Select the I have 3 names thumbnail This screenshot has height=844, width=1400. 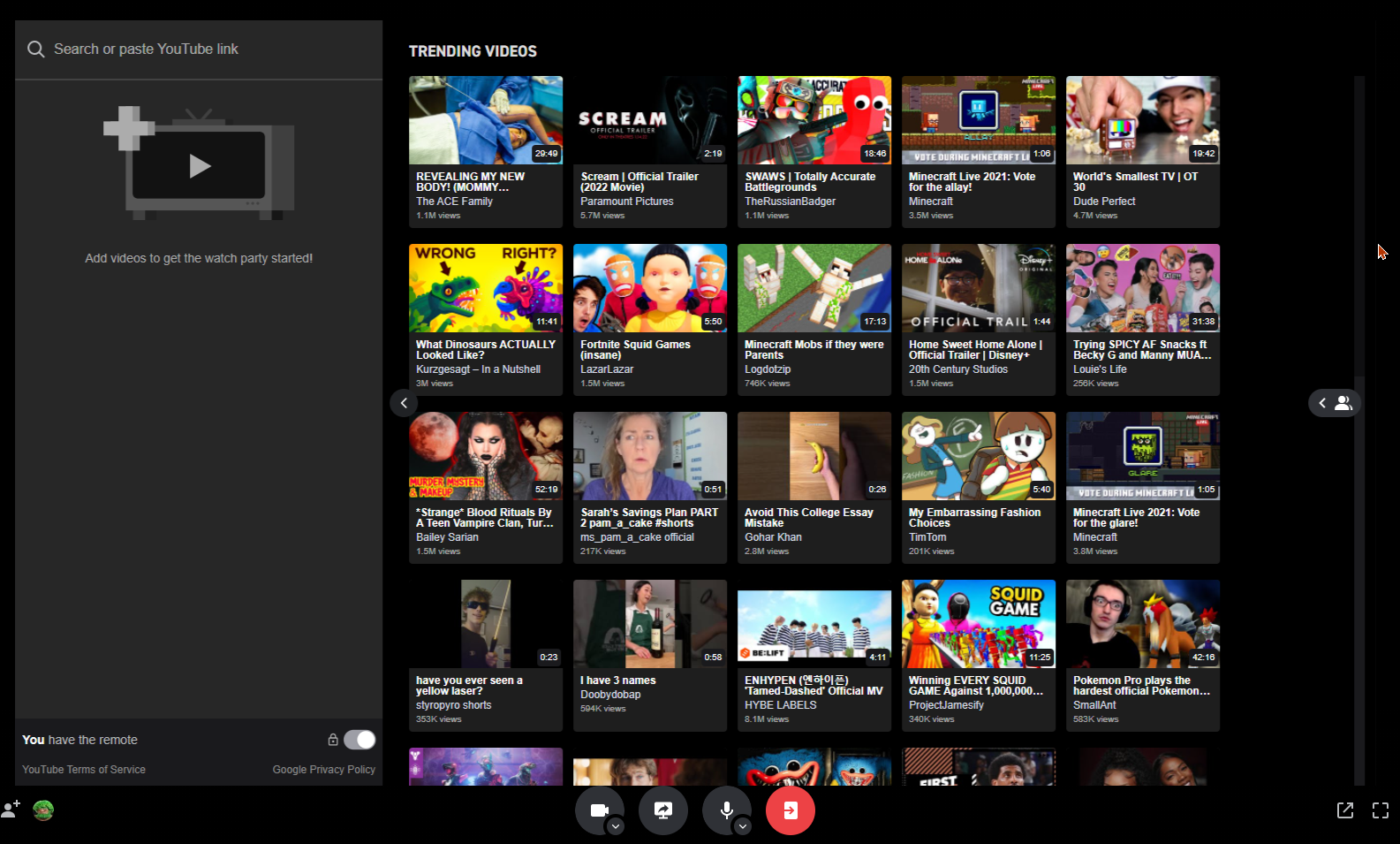point(650,624)
